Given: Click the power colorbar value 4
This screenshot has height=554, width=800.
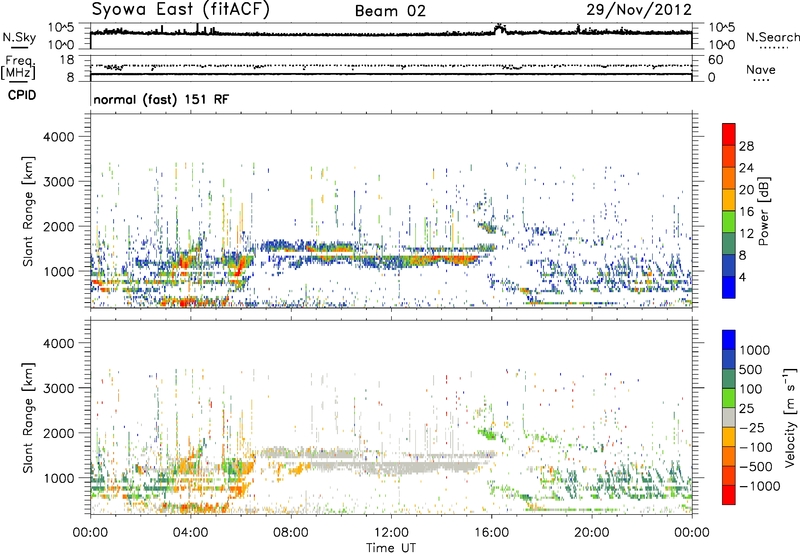Looking at the screenshot, I should tap(742, 278).
